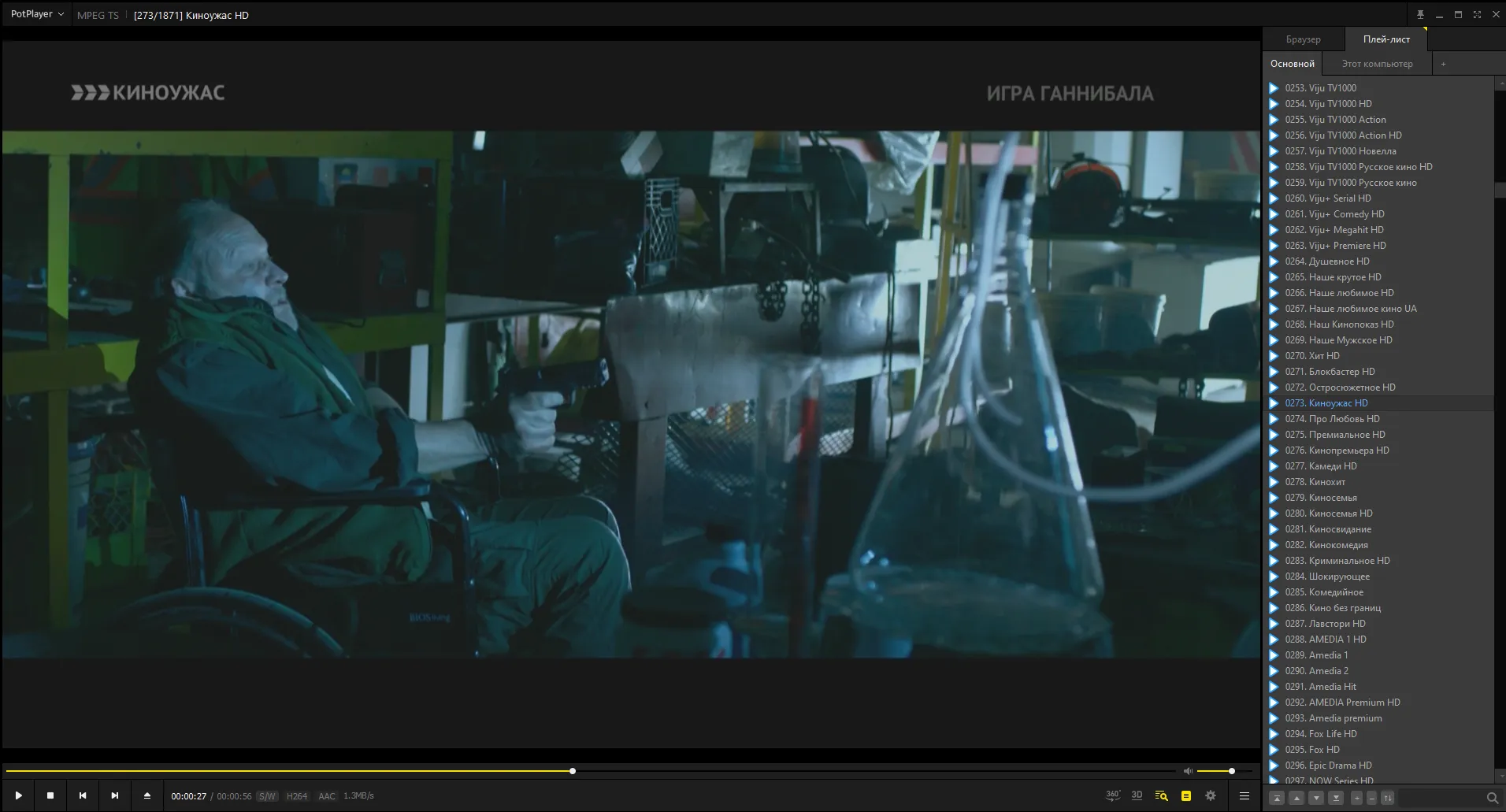The image size is (1506, 812).
Task: Select 0286. Кино без границ
Action: tap(1378, 608)
